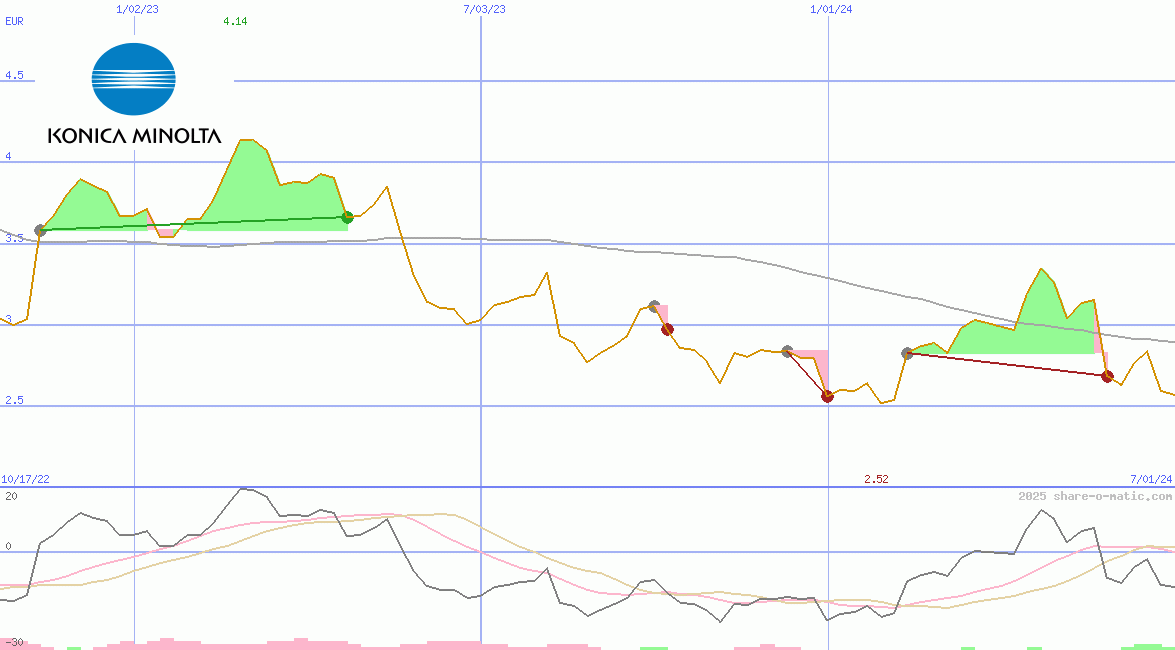Click the red 2.52 low price label

876,479
